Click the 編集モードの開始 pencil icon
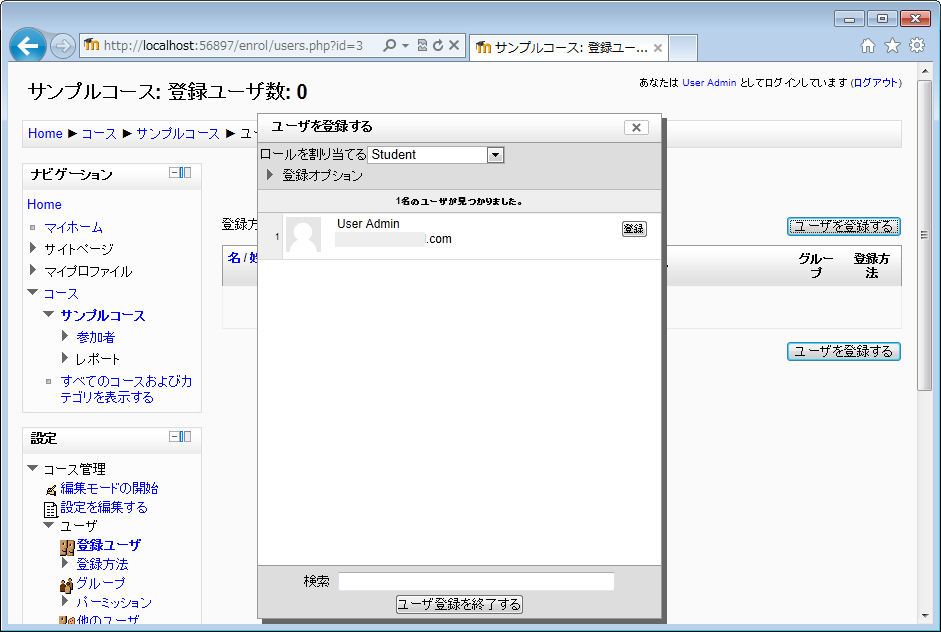This screenshot has width=941, height=632. (x=51, y=489)
